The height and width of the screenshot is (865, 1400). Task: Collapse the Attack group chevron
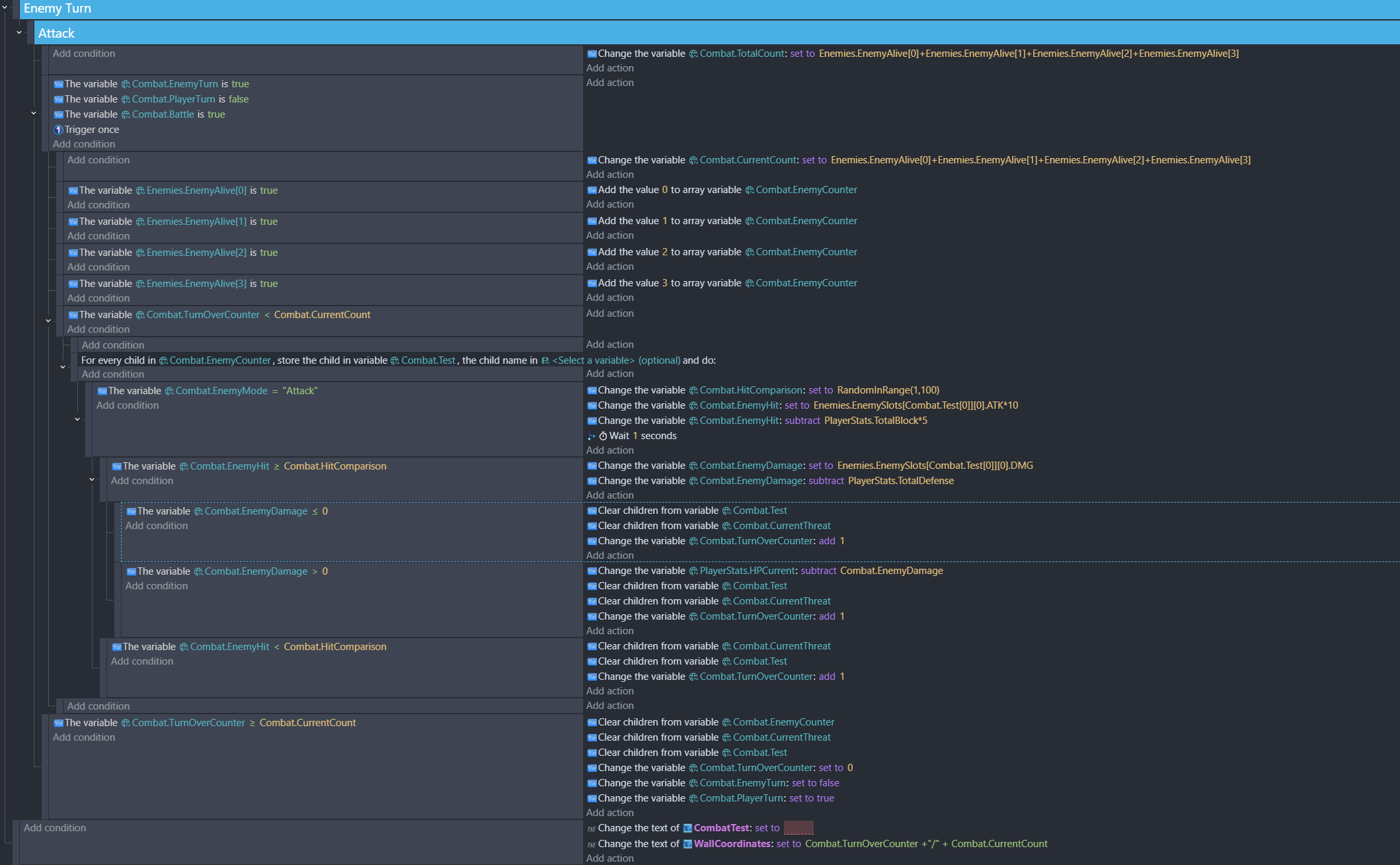pos(19,32)
